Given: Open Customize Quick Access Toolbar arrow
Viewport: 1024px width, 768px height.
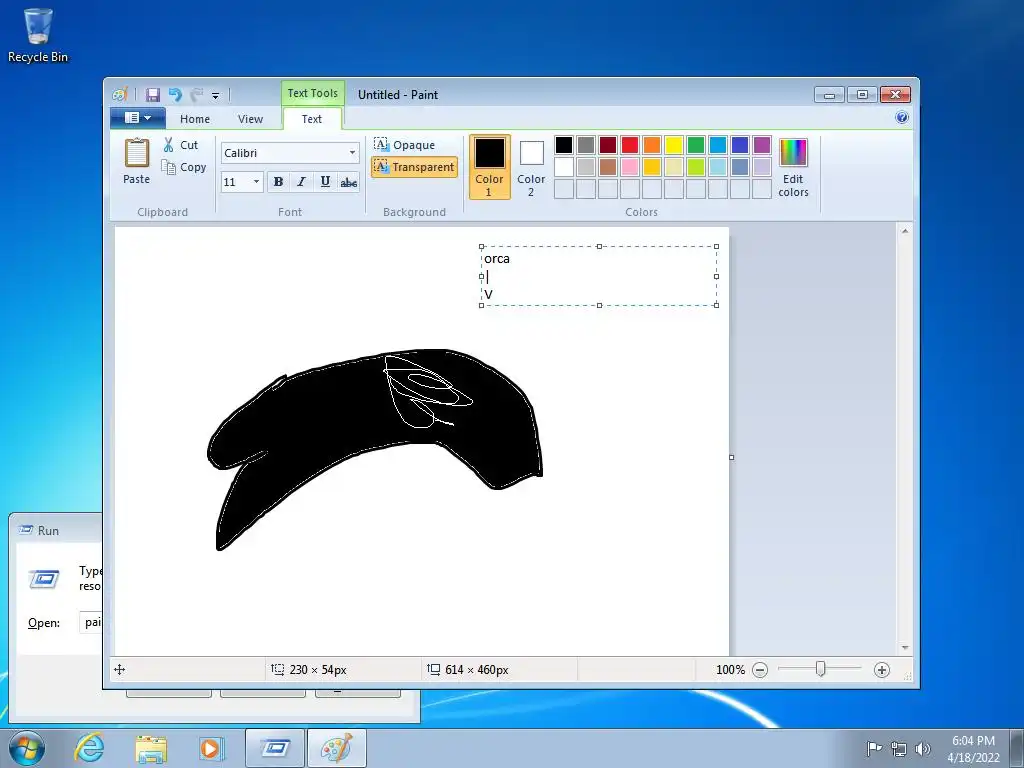Looking at the screenshot, I should pyautogui.click(x=216, y=96).
